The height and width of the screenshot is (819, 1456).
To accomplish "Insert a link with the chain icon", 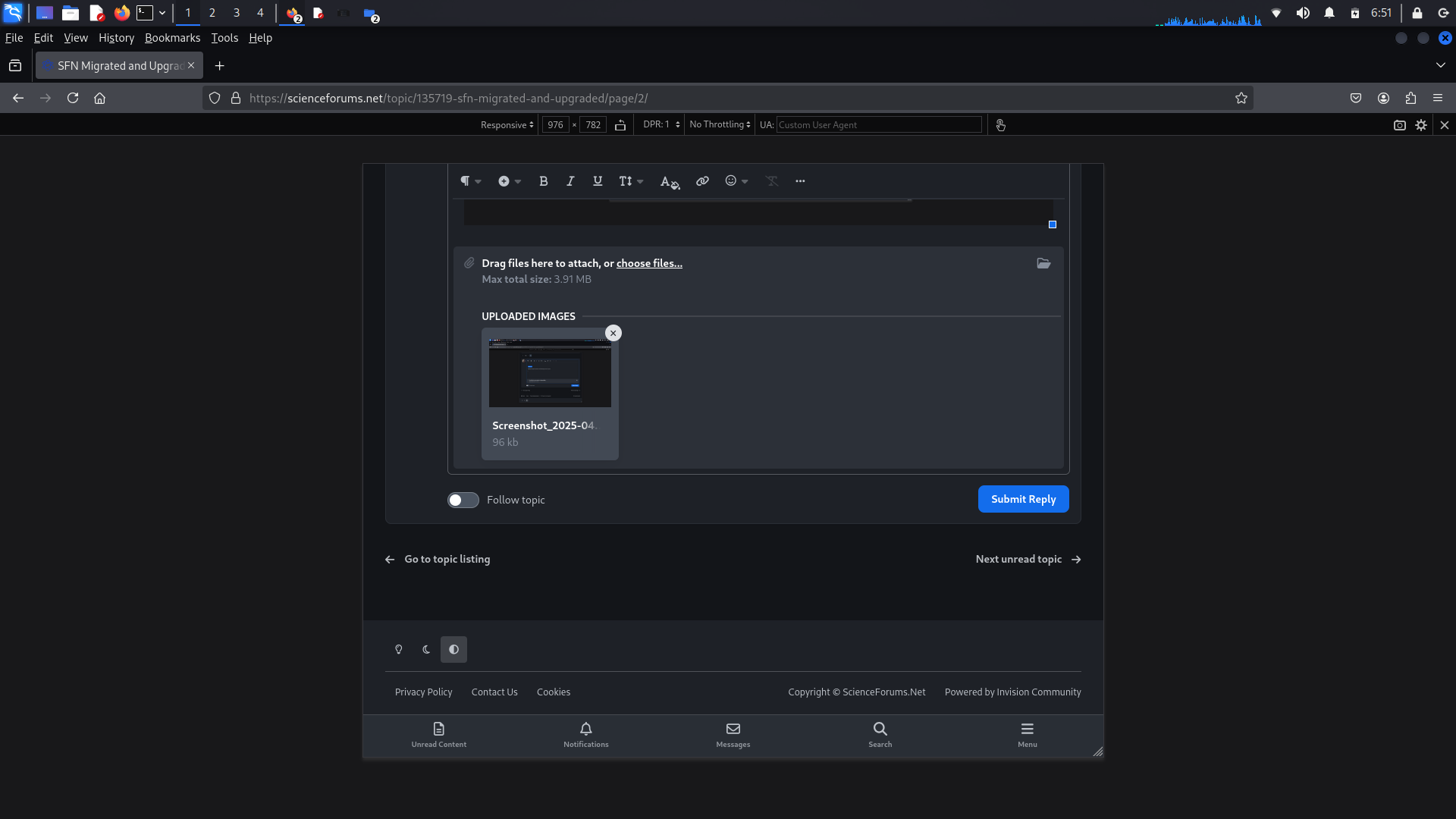I will pyautogui.click(x=702, y=181).
